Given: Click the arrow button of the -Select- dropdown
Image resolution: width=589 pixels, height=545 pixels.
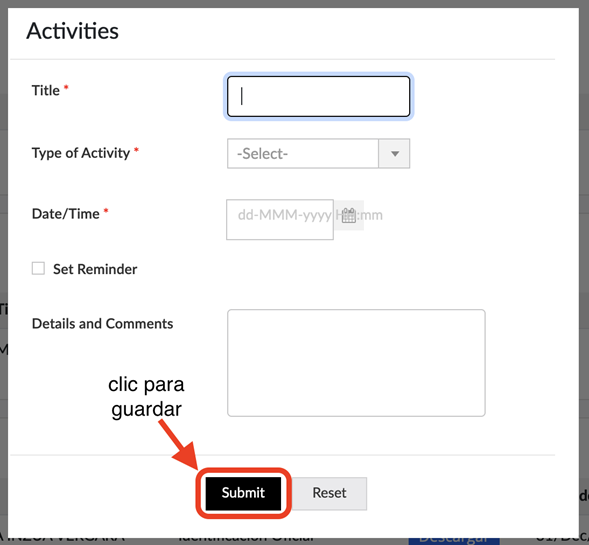Looking at the screenshot, I should [394, 154].
